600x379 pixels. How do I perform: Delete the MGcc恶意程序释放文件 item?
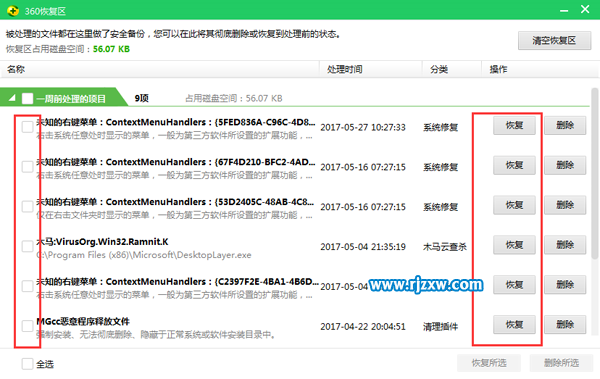(x=565, y=325)
